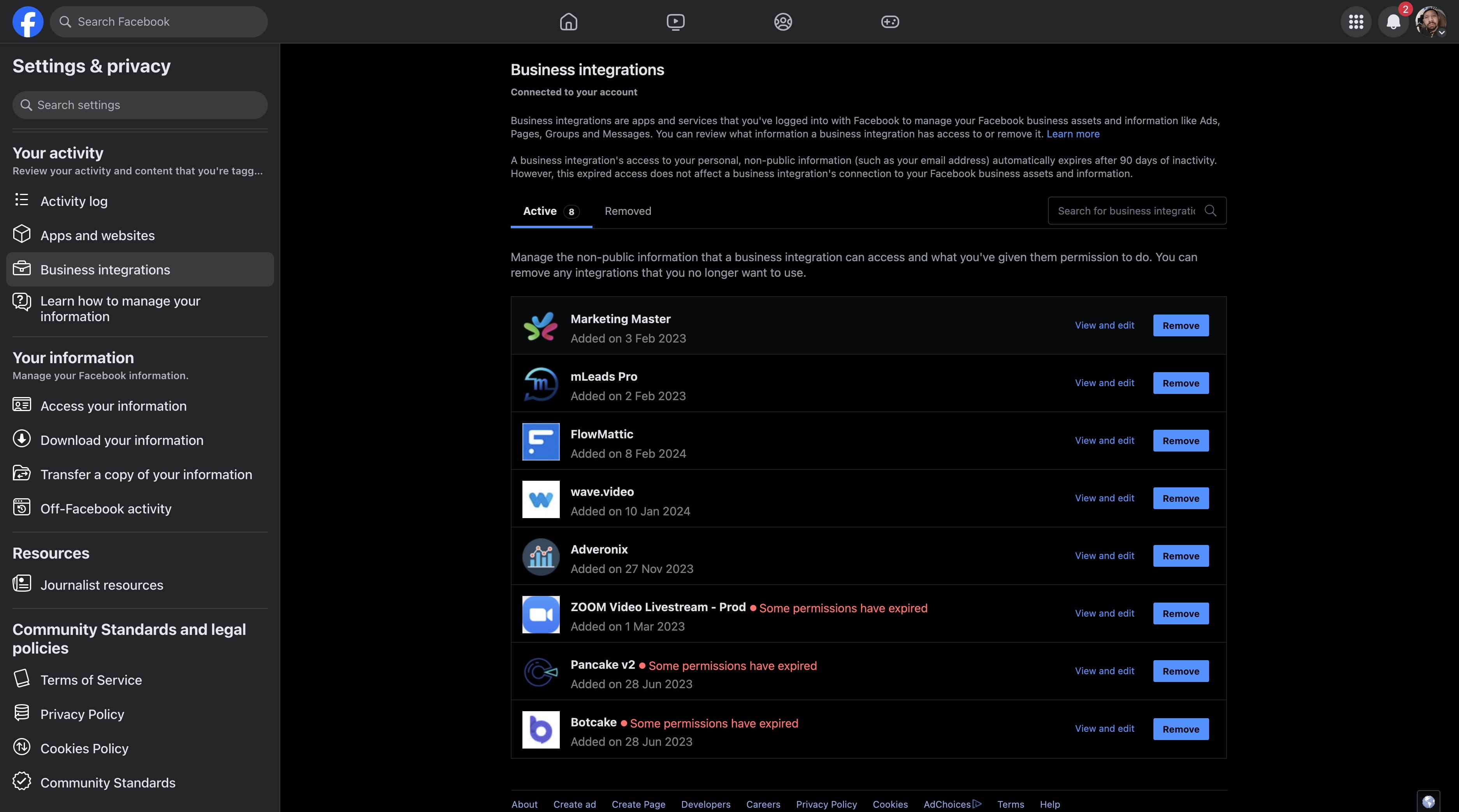Image resolution: width=1459 pixels, height=812 pixels.
Task: Click the Transfer a copy folder icon
Action: click(x=21, y=473)
